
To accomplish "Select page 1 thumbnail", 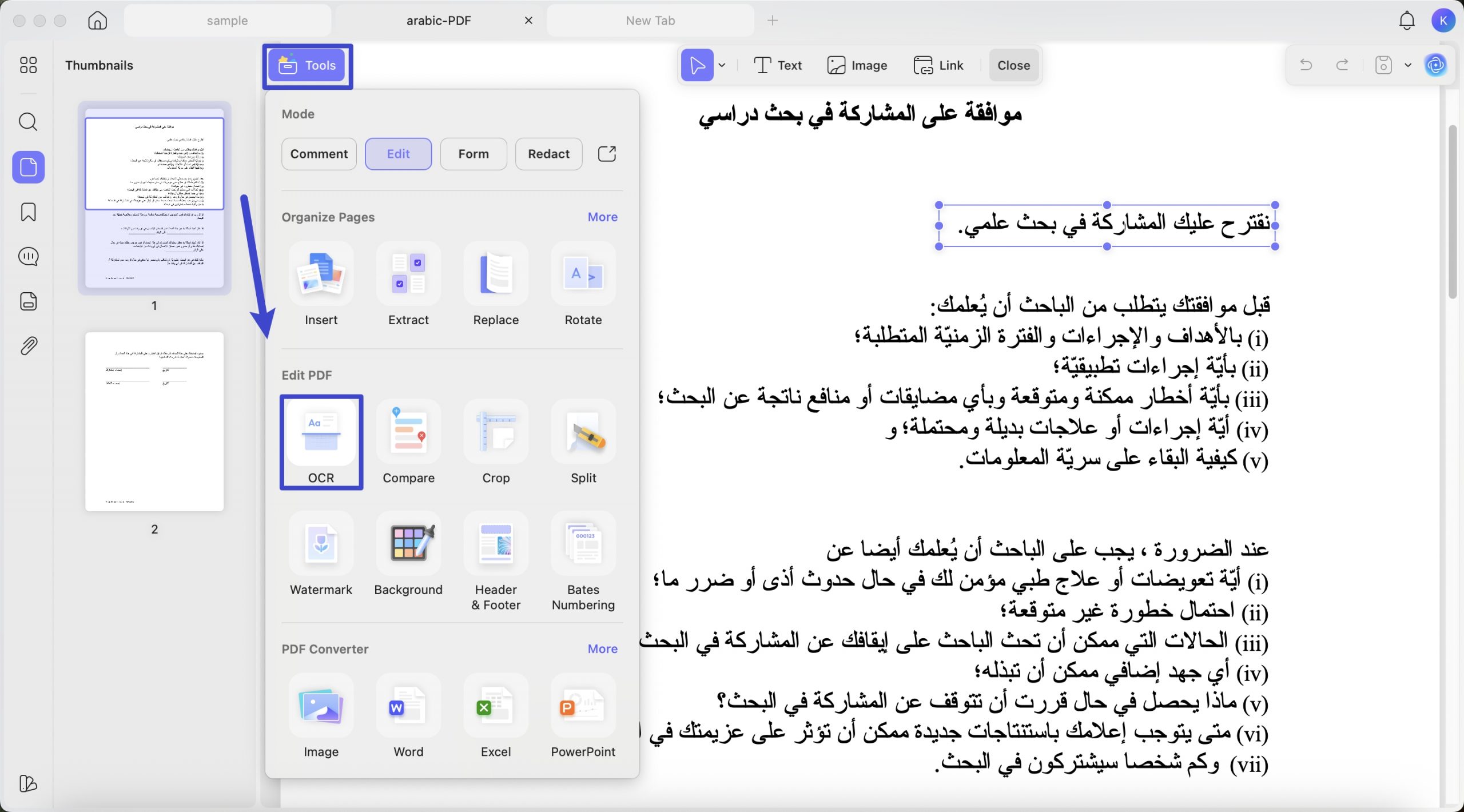I will coord(154,198).
